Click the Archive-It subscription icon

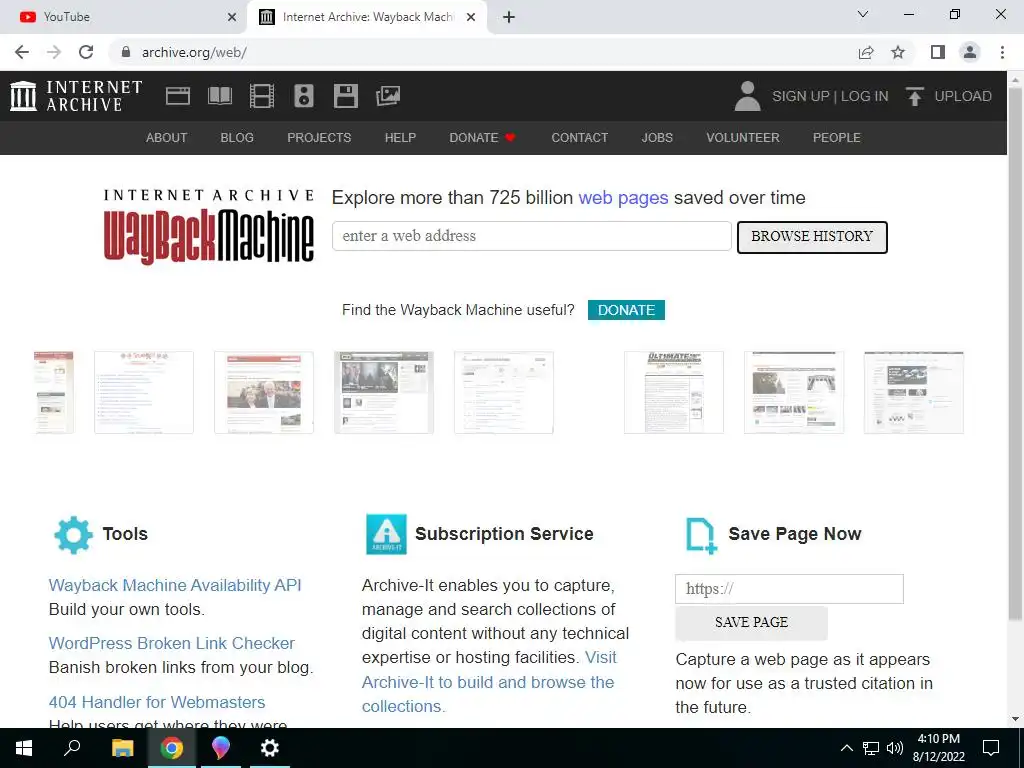(386, 534)
